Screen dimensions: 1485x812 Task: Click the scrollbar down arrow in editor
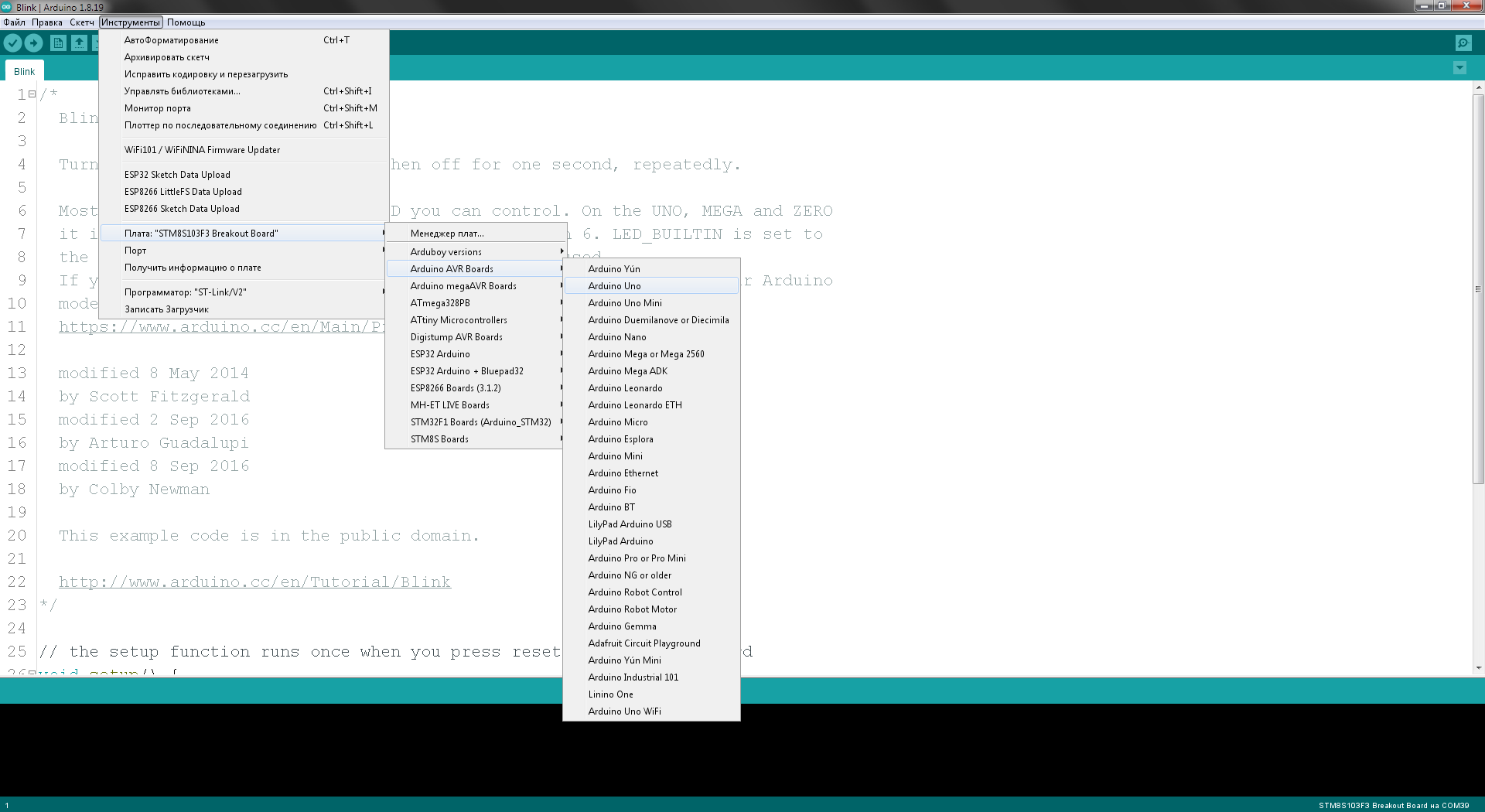pyautogui.click(x=1478, y=667)
